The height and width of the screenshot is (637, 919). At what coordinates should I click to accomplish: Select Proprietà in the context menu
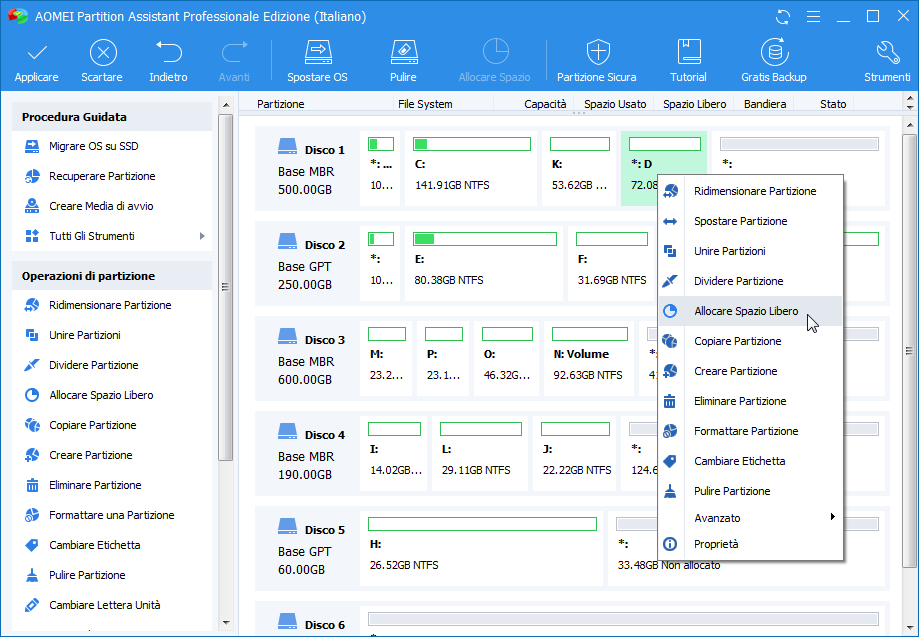coord(716,544)
